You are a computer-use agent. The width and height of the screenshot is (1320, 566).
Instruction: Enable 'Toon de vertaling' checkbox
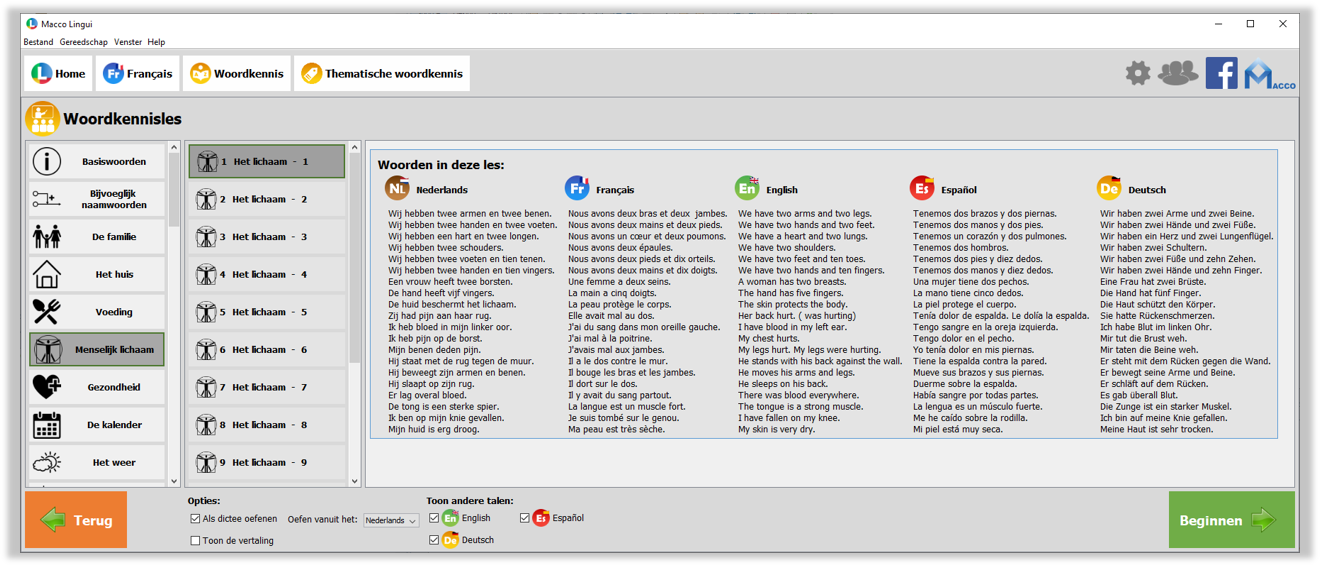[x=195, y=541]
